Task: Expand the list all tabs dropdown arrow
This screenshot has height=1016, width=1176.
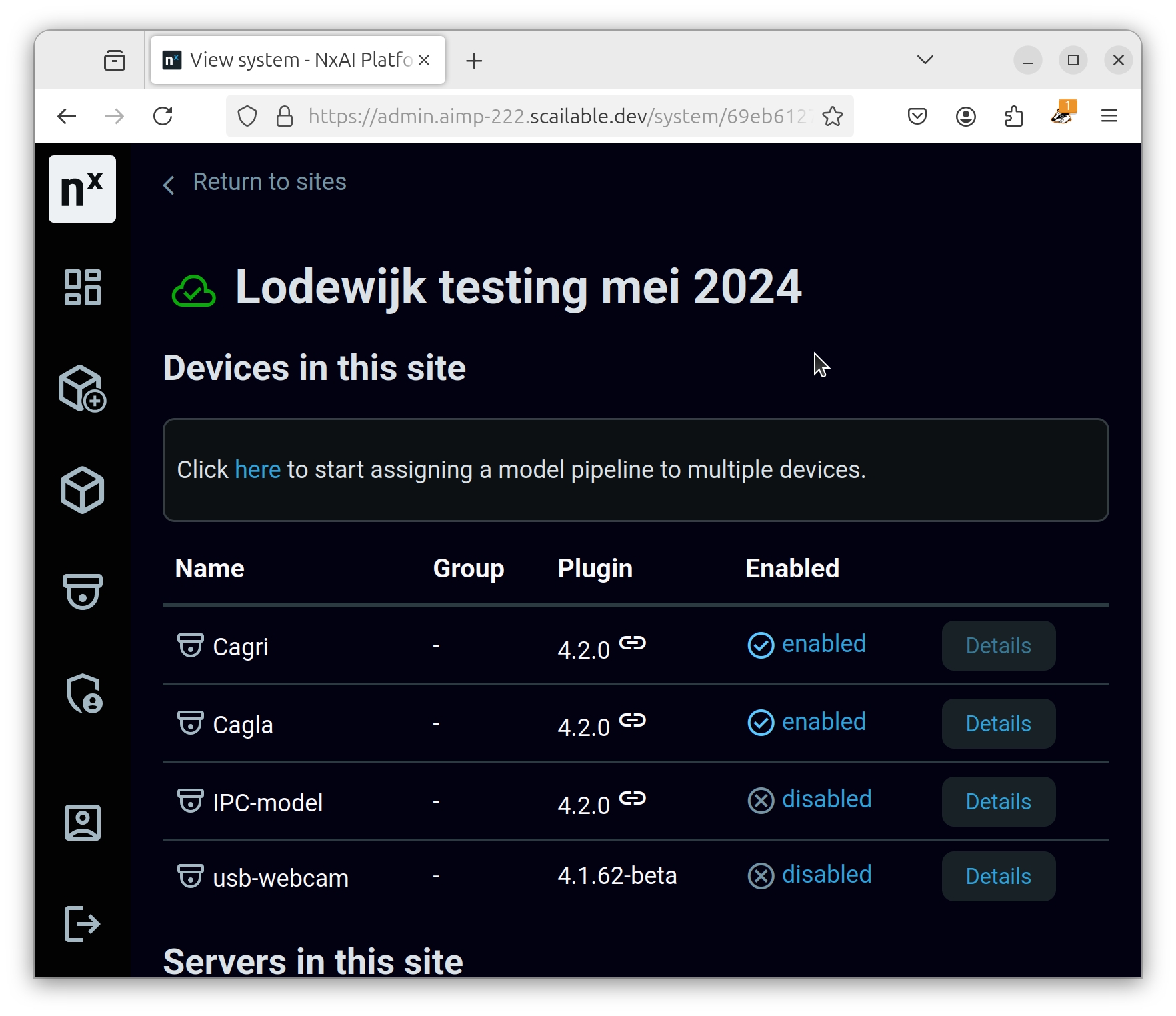Action: 925,60
